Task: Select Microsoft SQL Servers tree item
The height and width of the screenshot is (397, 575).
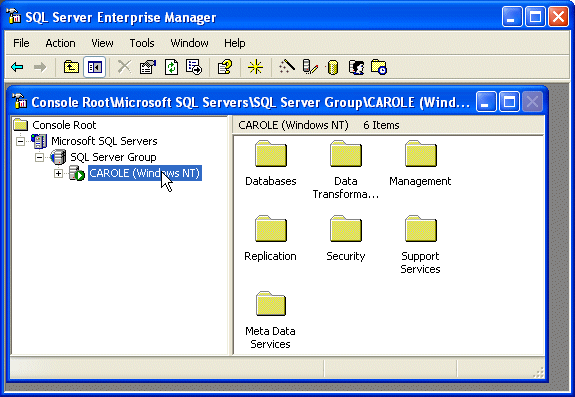Action: (104, 141)
